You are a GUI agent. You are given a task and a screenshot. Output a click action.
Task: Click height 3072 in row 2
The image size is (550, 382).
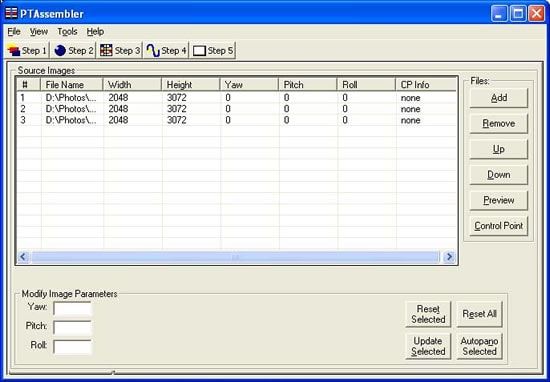[177, 109]
